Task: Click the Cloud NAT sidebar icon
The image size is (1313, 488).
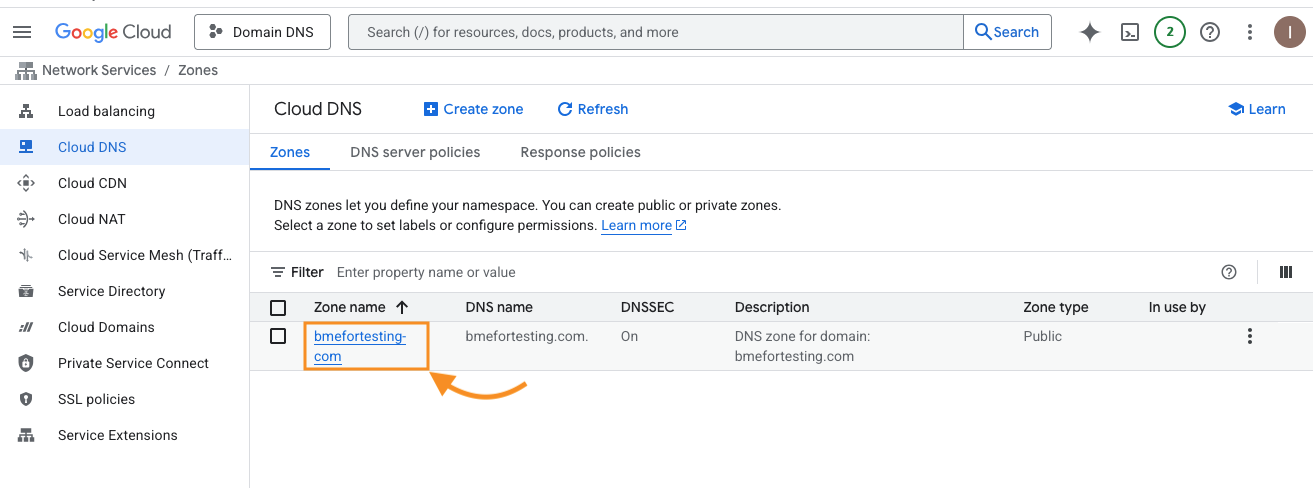Action: (x=26, y=219)
